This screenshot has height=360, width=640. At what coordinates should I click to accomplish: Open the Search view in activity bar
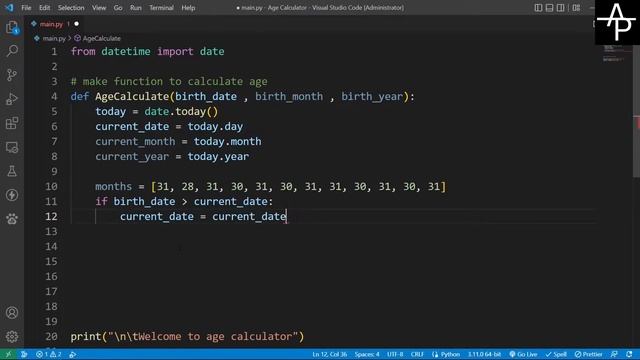click(x=12, y=51)
